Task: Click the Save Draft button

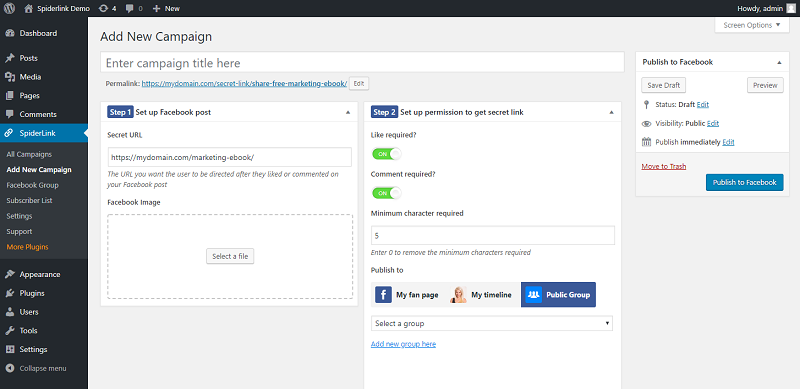Action: click(663, 85)
